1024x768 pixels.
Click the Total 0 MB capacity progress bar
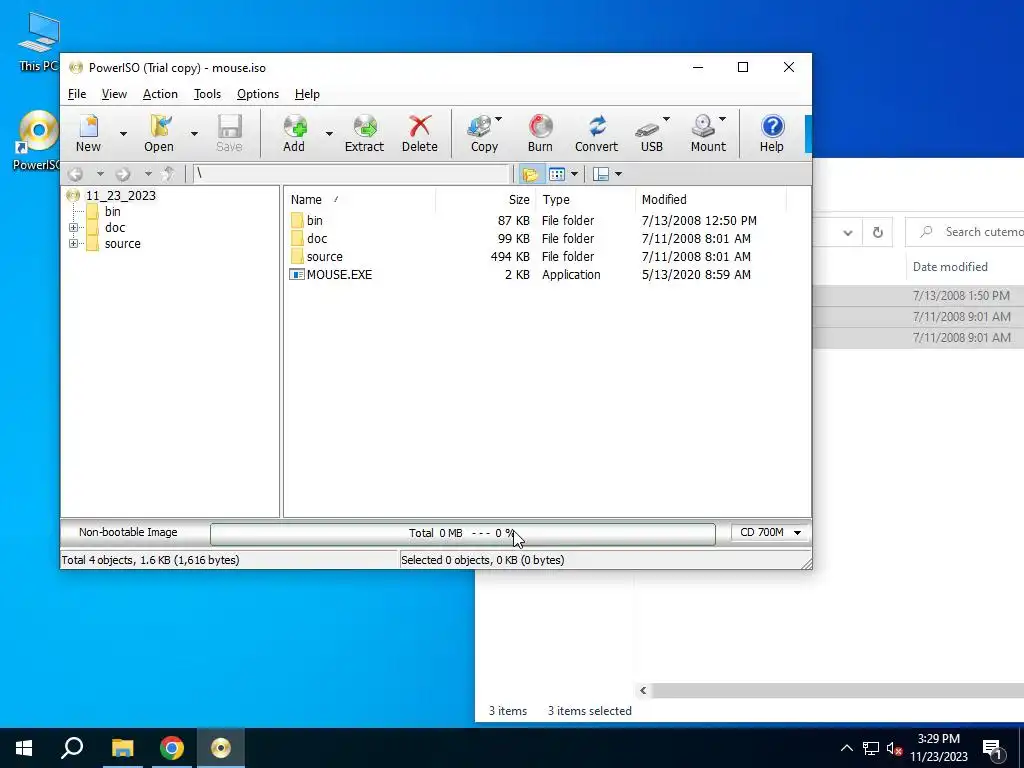[x=462, y=534]
